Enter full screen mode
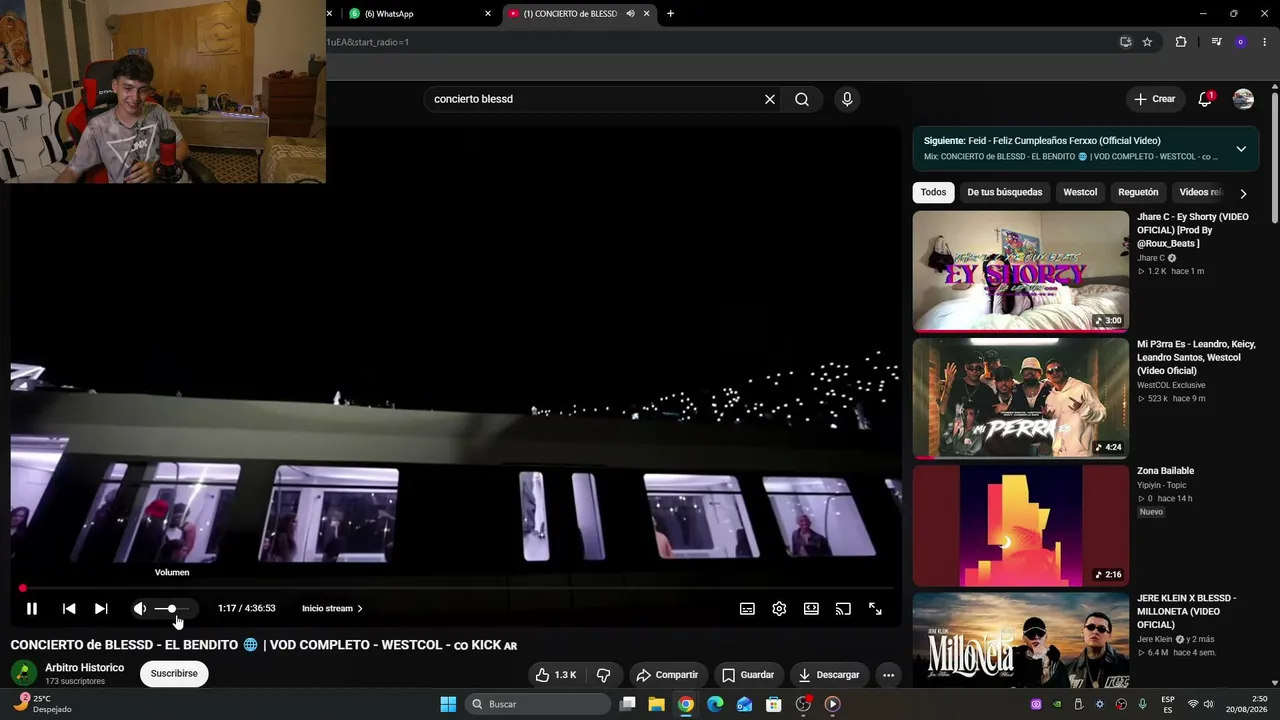The image size is (1280, 720). click(x=875, y=608)
